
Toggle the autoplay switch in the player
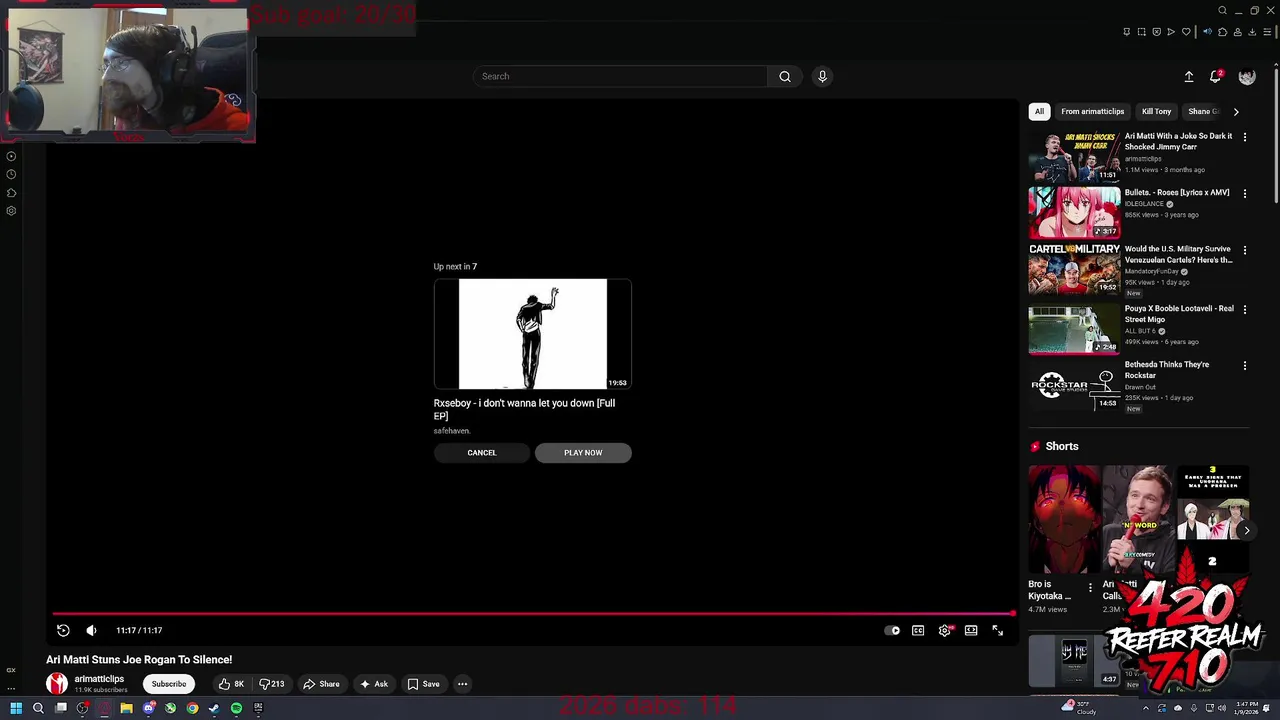click(x=892, y=630)
